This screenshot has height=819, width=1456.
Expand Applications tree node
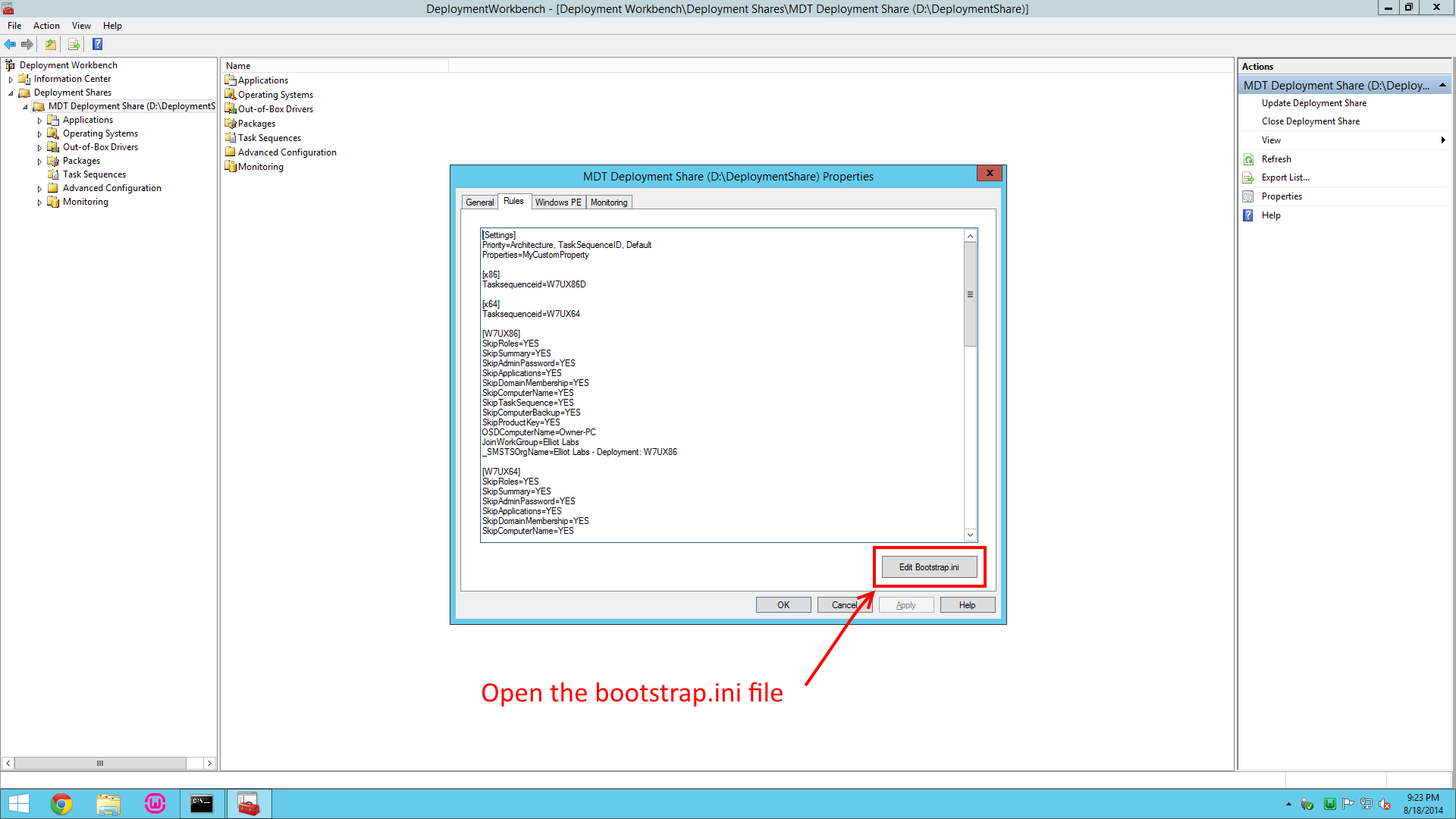click(x=39, y=121)
